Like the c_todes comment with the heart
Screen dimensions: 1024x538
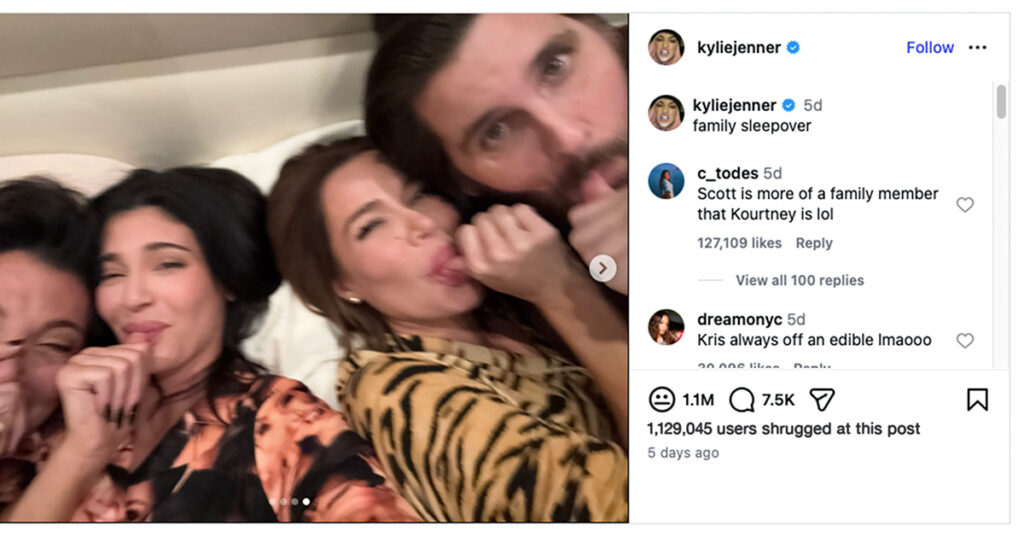(x=965, y=204)
